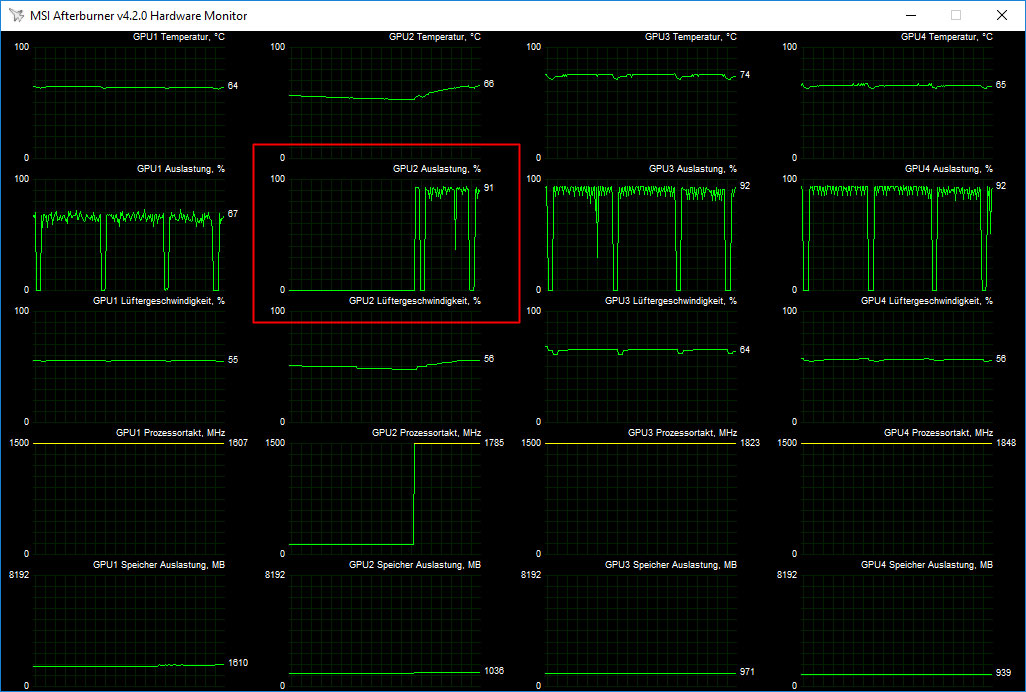Image resolution: width=1026 pixels, height=692 pixels.
Task: Click GPU3 fan speed value 64
Action: tap(745, 350)
